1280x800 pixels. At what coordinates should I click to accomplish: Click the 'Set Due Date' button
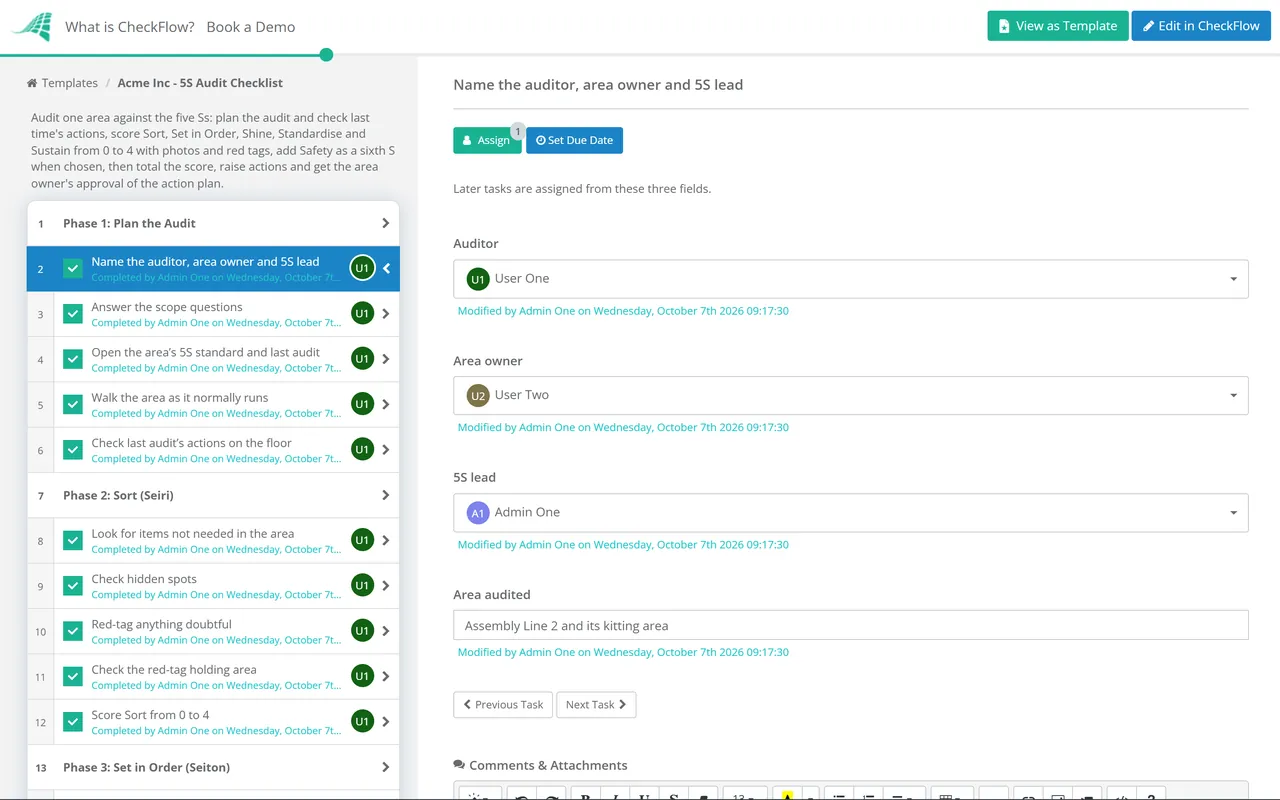tap(575, 140)
